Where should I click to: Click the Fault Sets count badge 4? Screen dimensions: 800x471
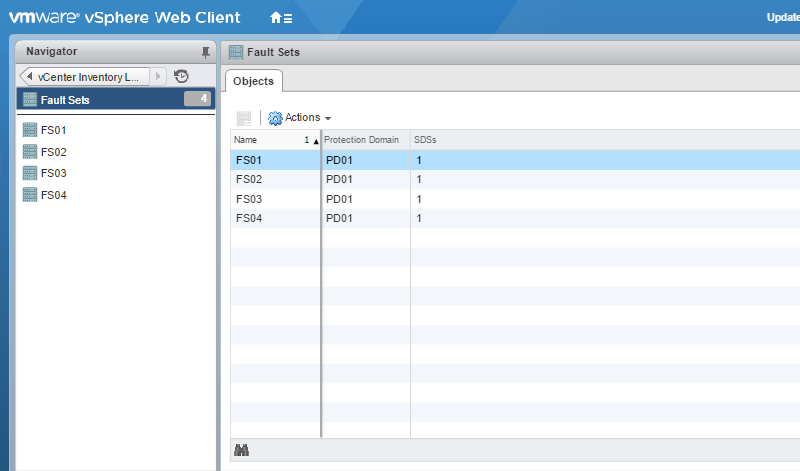197,98
